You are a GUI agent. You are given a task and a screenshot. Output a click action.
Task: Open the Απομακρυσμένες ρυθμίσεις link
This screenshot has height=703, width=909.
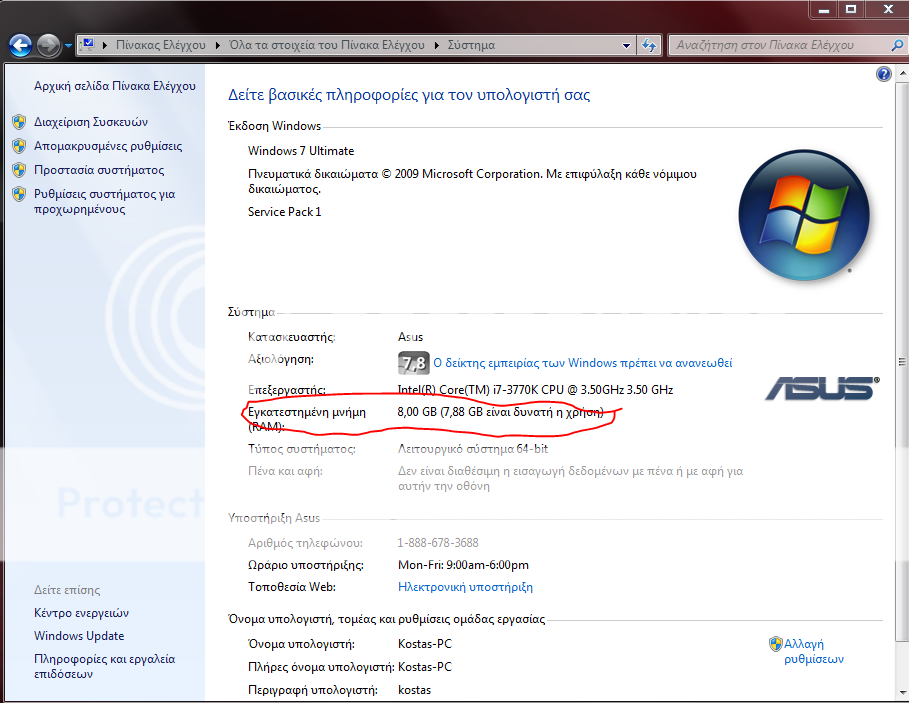pyautogui.click(x=108, y=146)
